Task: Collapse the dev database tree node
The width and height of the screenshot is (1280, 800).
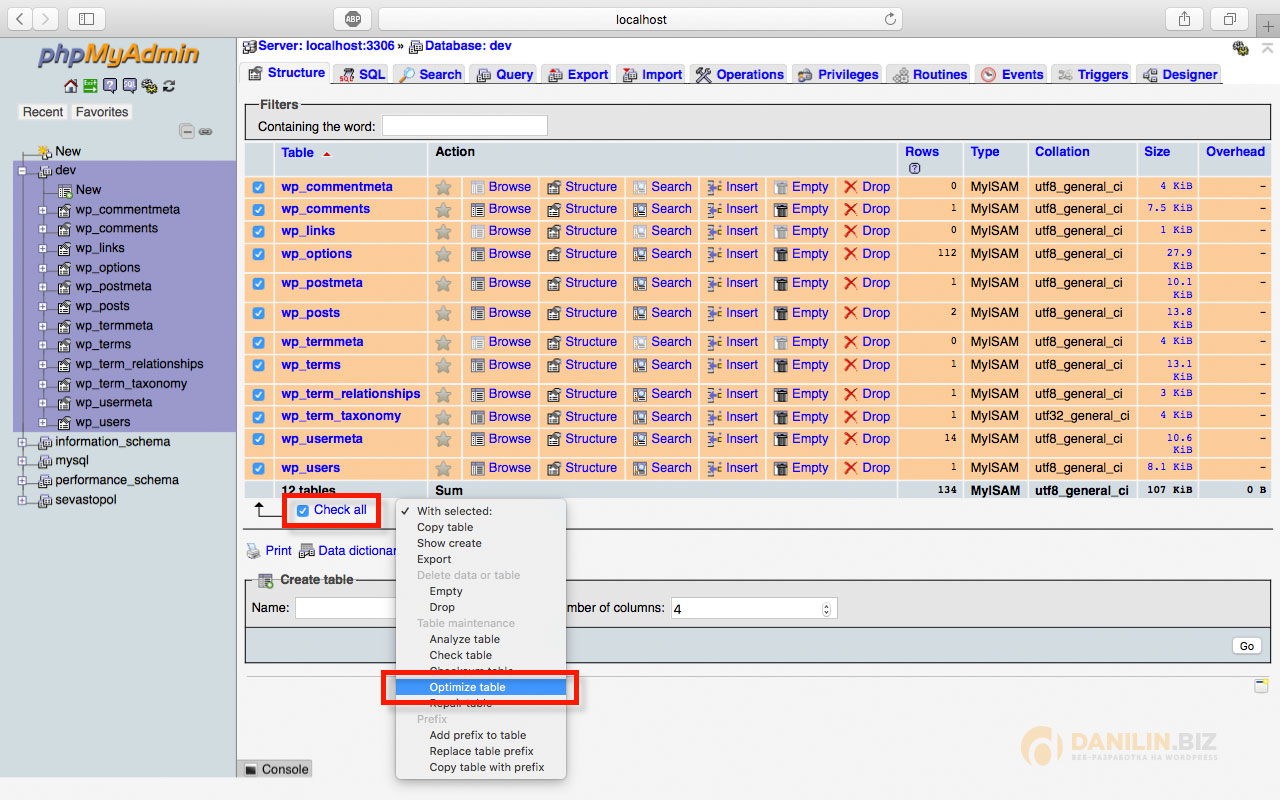Action: click(x=22, y=171)
